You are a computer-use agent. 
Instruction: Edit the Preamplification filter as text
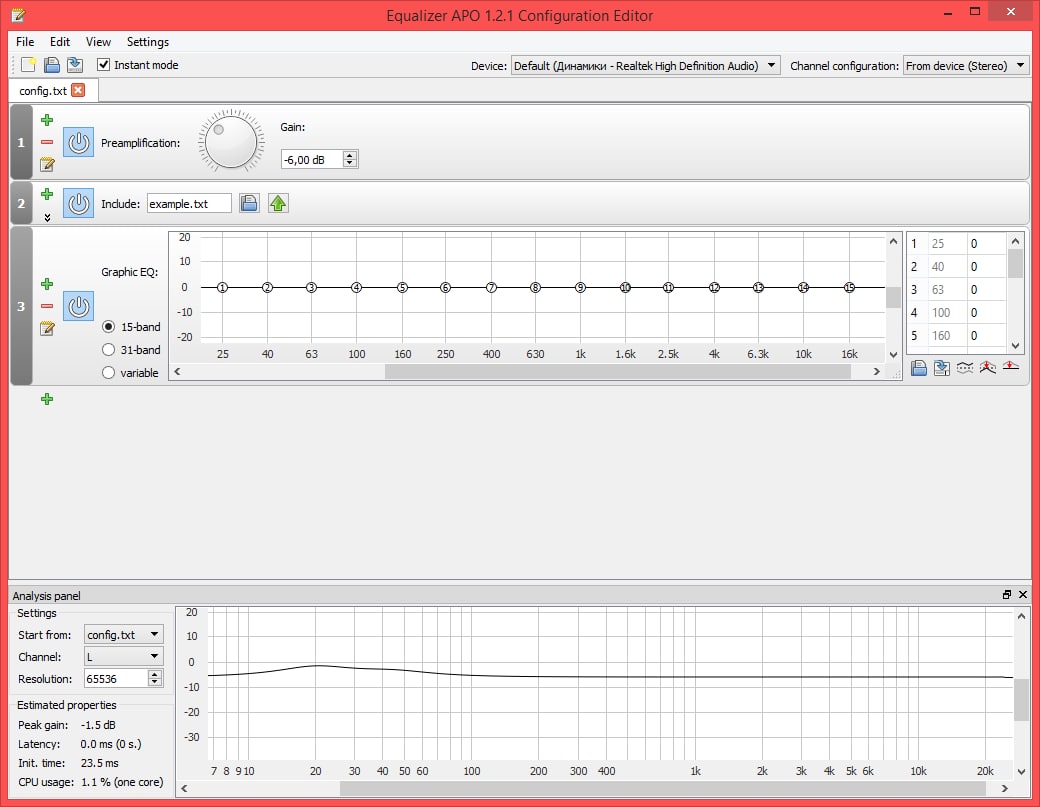point(47,164)
